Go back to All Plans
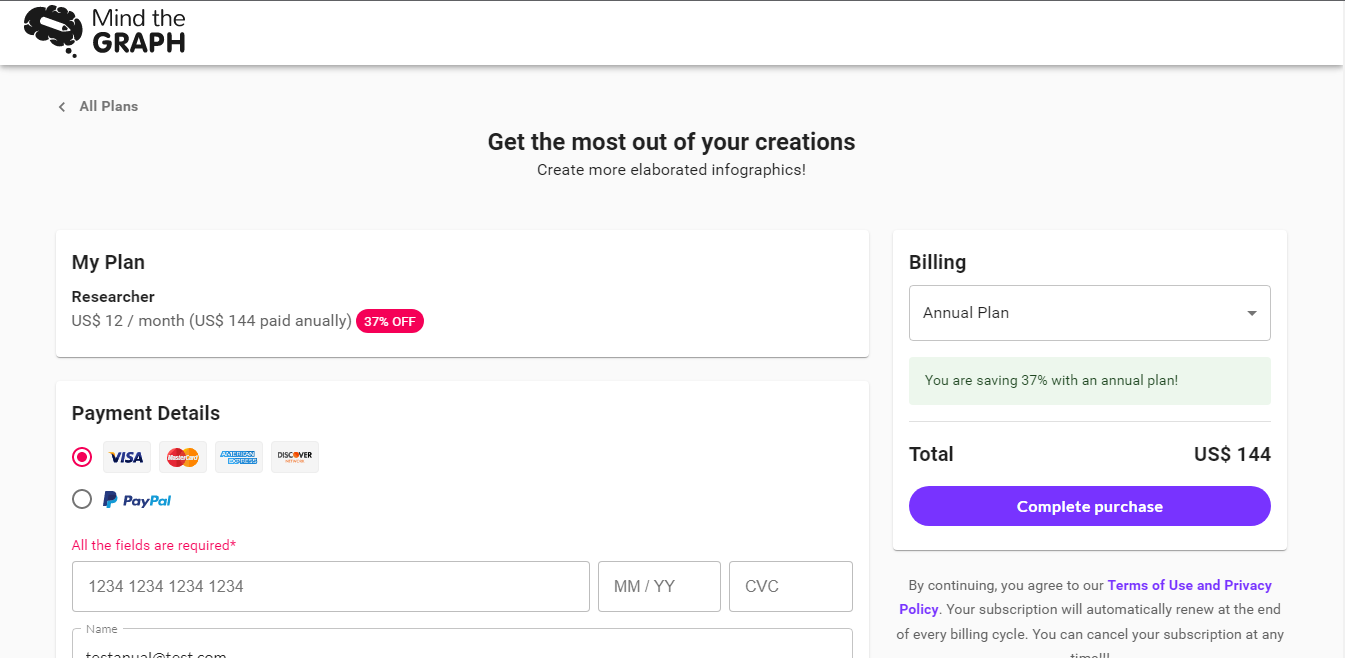This screenshot has width=1345, height=658. [x=109, y=107]
